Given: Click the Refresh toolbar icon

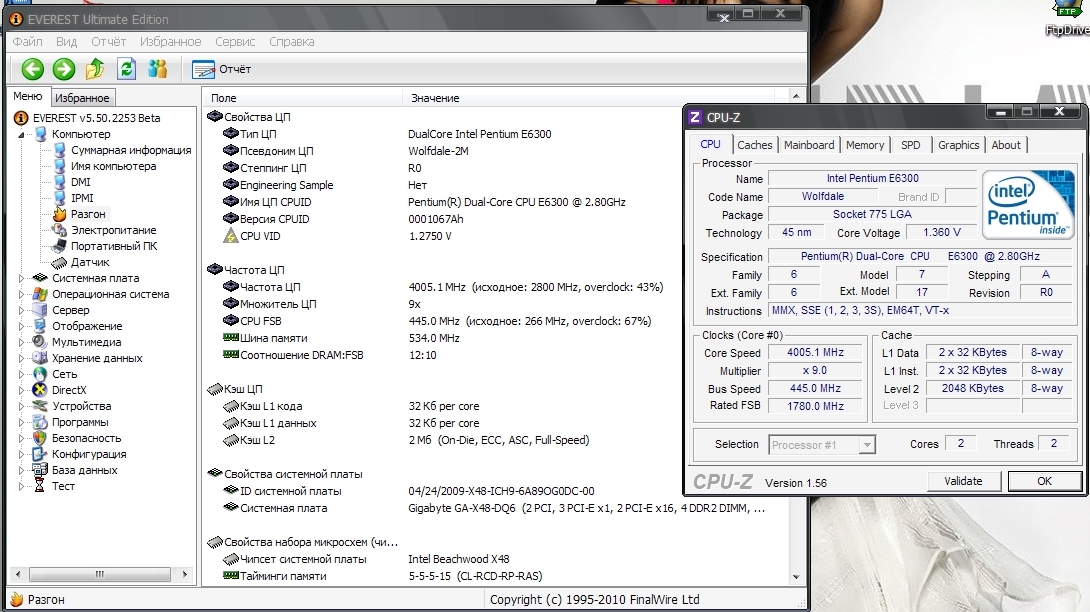Looking at the screenshot, I should pyautogui.click(x=127, y=69).
